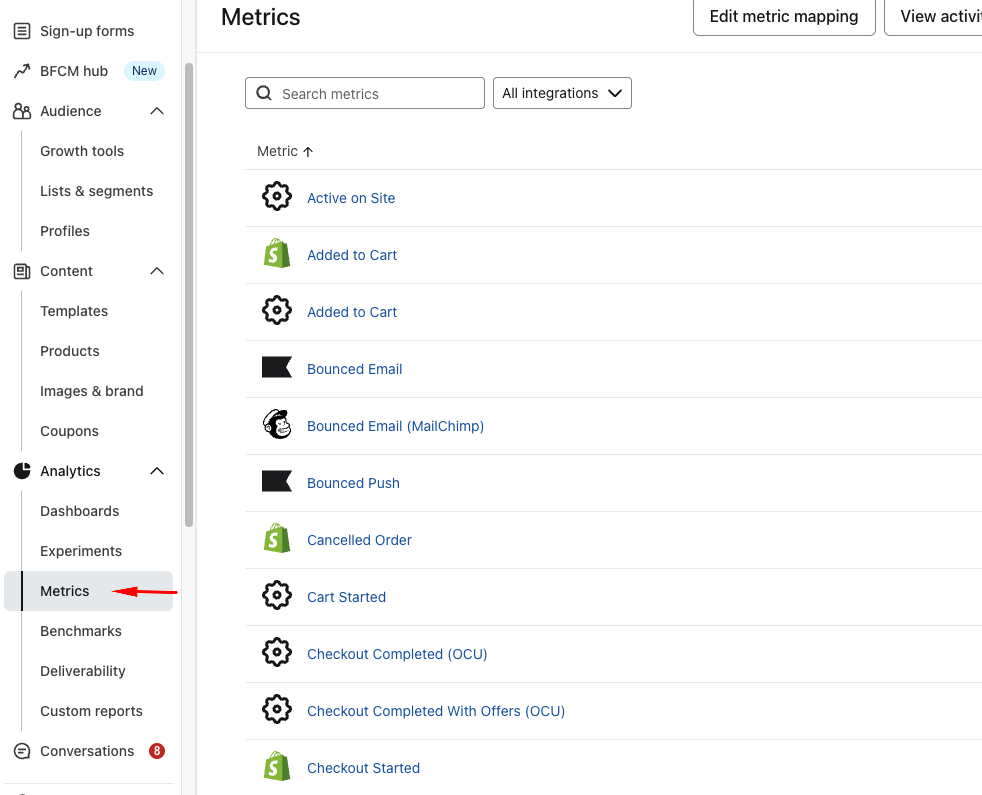
Task: Click the Search metrics input field
Action: [364, 93]
